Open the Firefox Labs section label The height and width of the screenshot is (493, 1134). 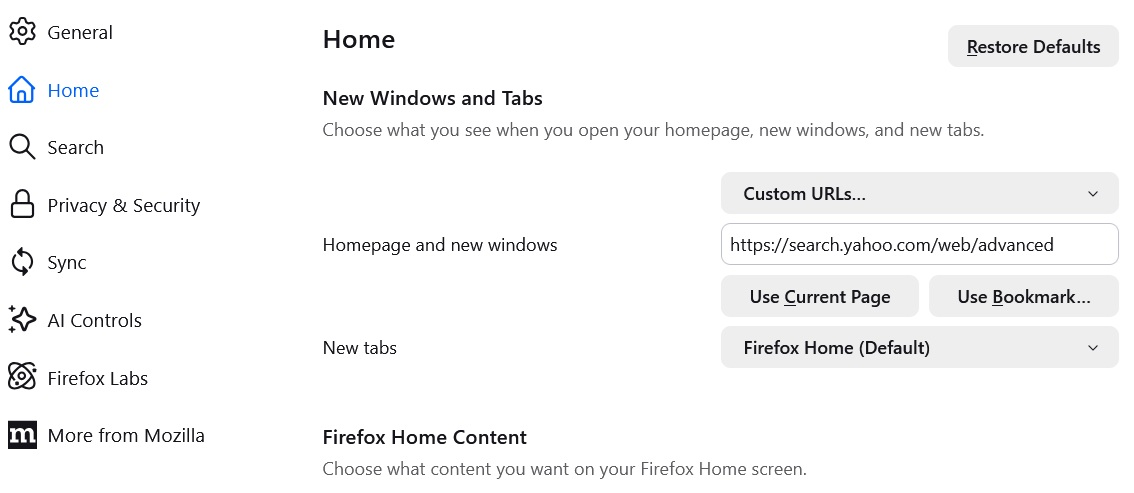click(98, 378)
